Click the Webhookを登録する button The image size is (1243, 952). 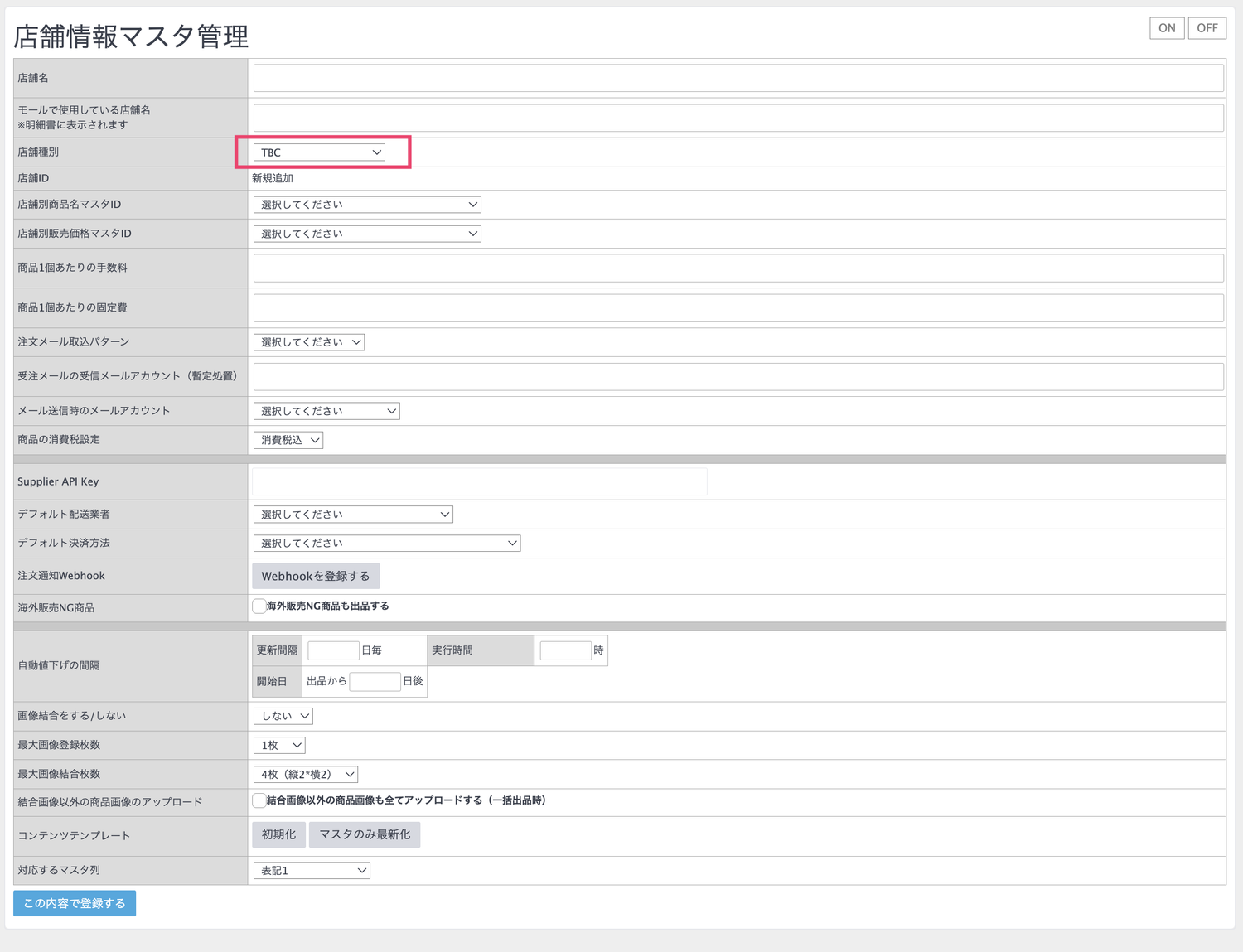coord(316,576)
